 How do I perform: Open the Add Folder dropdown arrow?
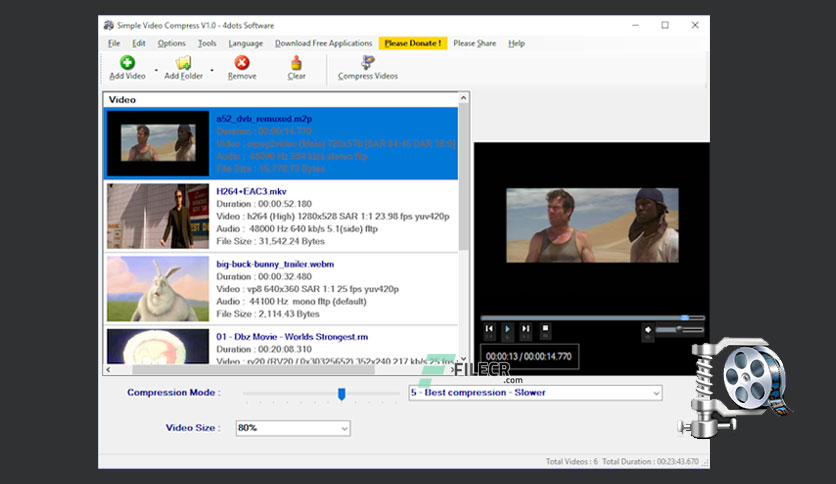coord(212,70)
